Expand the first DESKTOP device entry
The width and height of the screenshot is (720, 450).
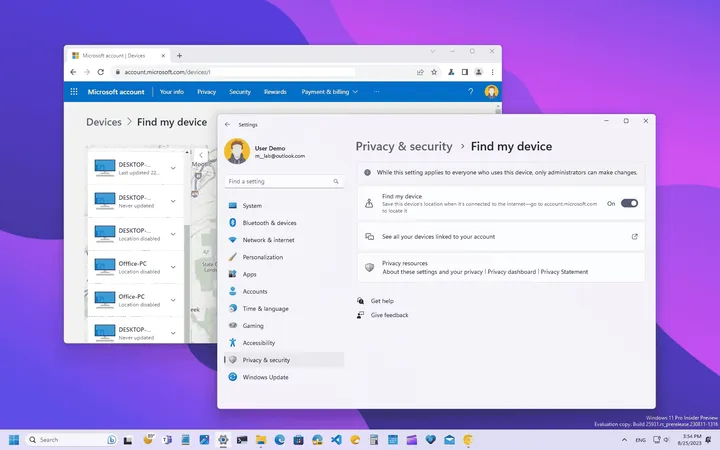tap(173, 168)
